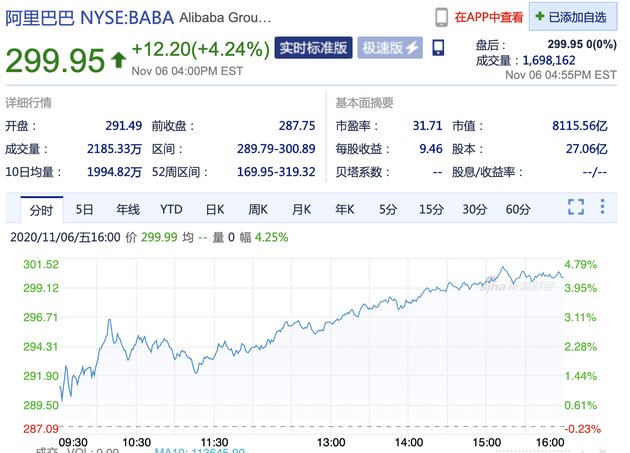The width and height of the screenshot is (630, 453).
Task: Select the 周K chart tab
Action: pos(258,209)
